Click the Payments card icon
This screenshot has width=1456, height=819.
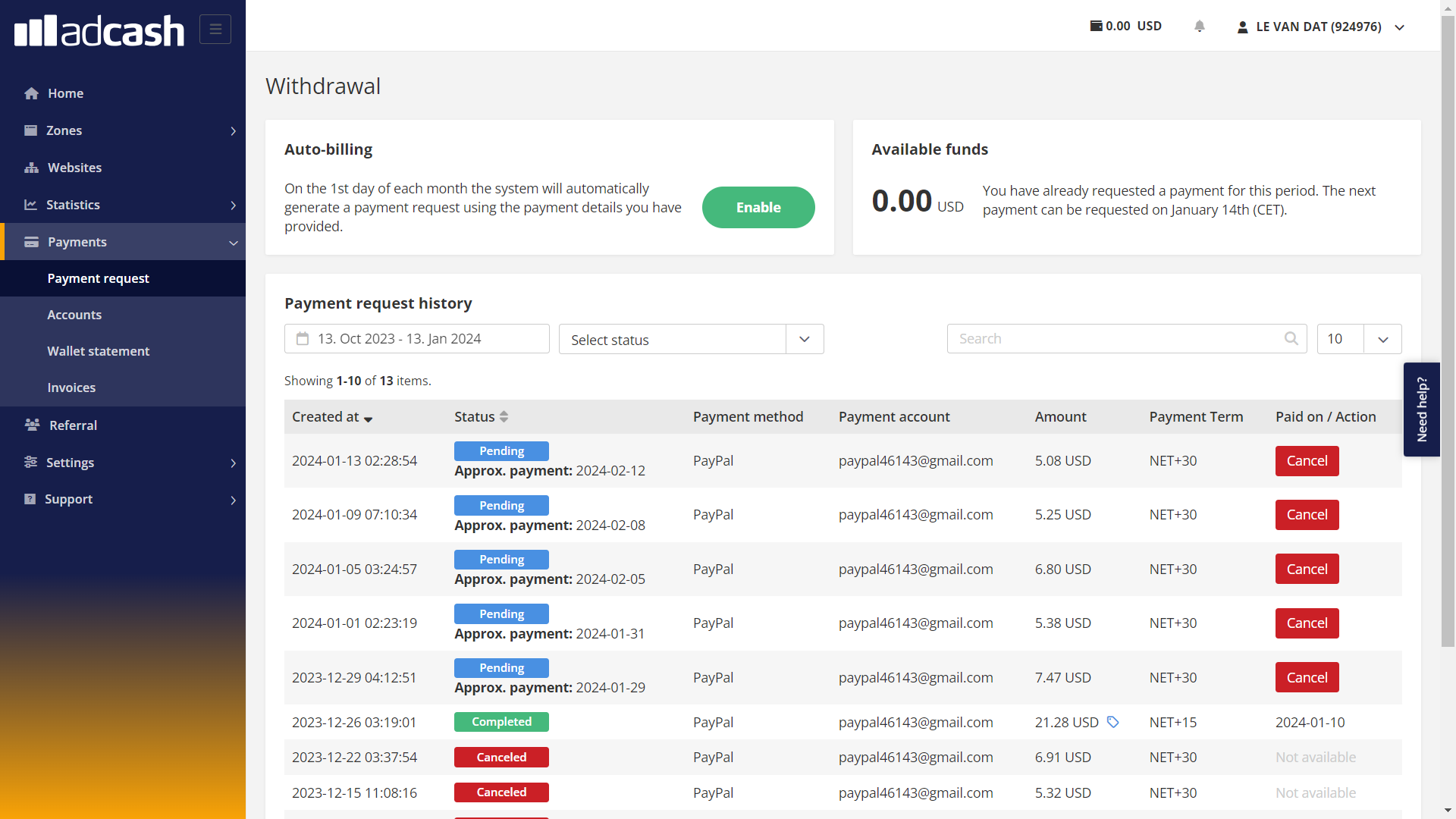tap(31, 242)
